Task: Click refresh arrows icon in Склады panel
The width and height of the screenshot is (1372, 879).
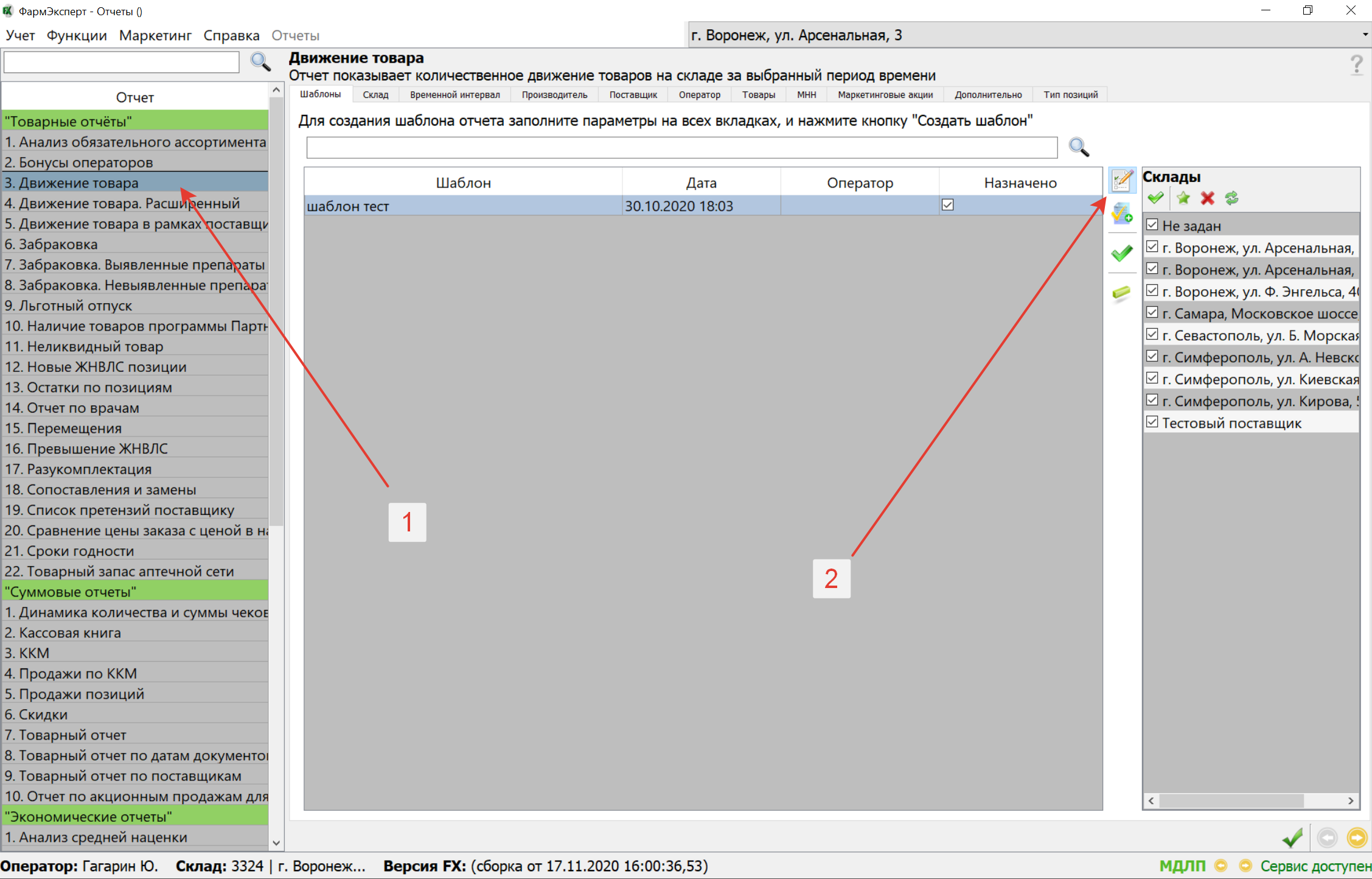Action: 1231,198
